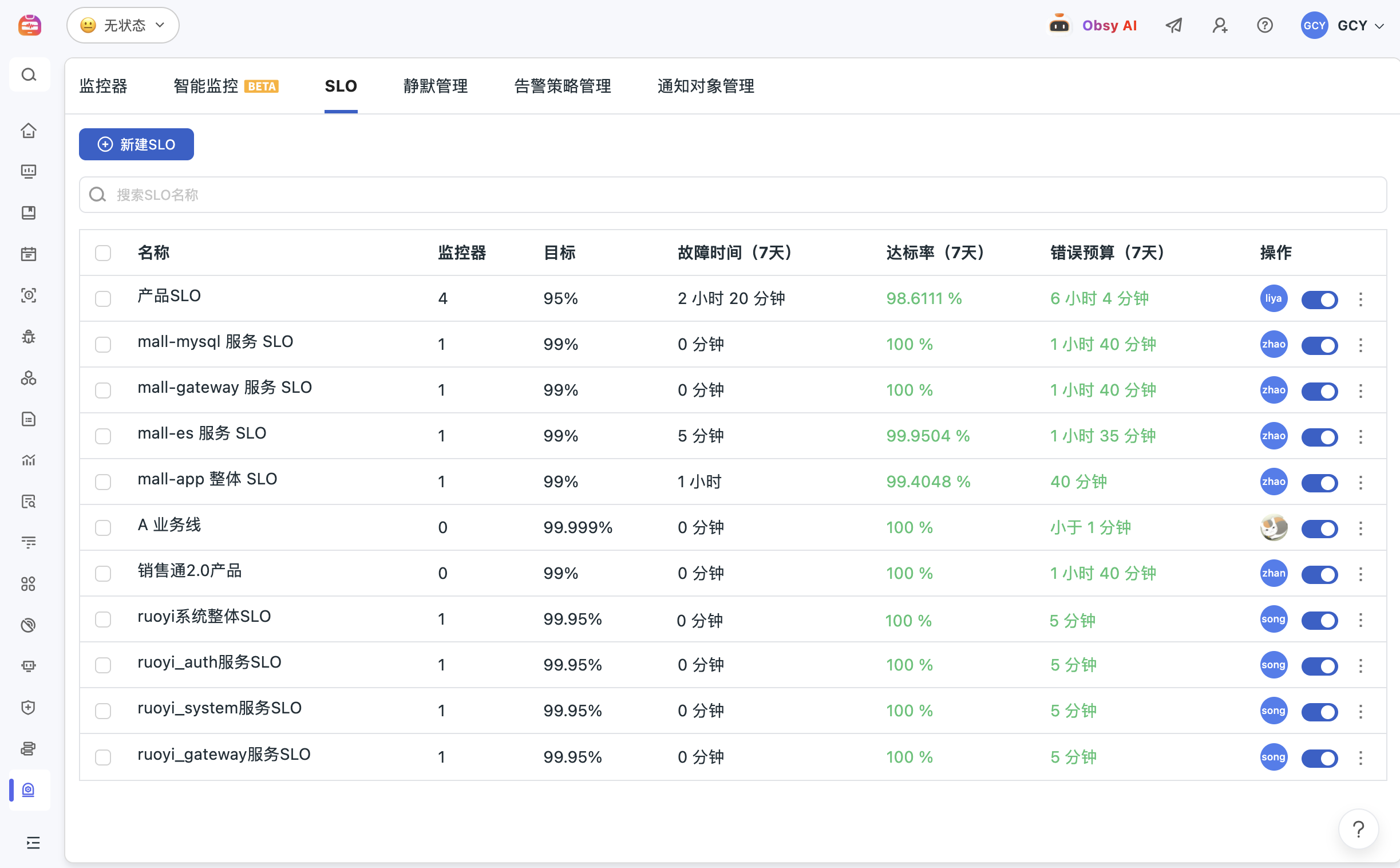Click liya avatar in 产品SLO row
Image resolution: width=1400 pixels, height=868 pixels.
[x=1273, y=298]
